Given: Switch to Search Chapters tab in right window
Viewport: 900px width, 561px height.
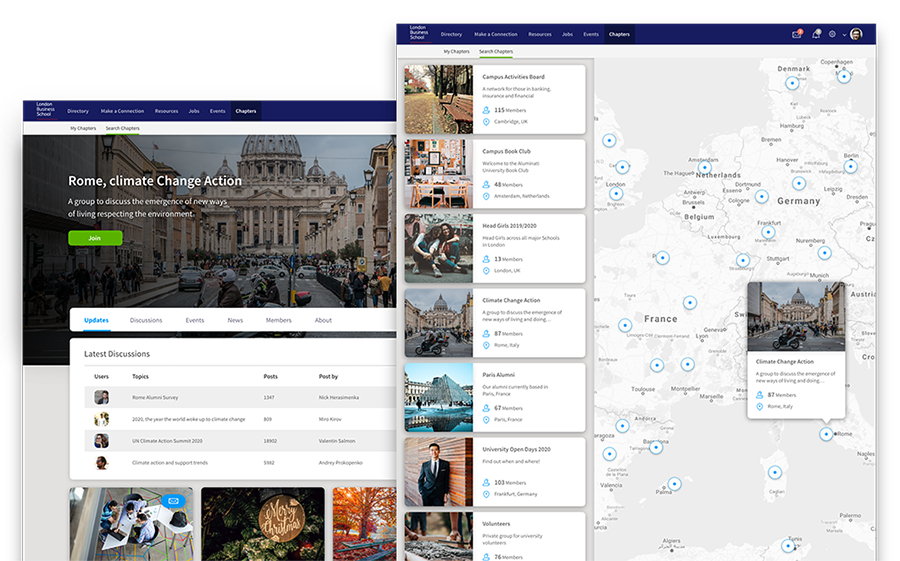Looking at the screenshot, I should 496,52.
